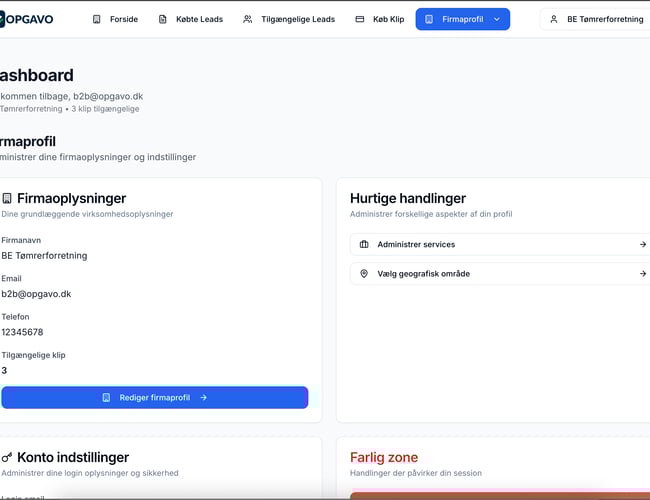Click the arrow in Rediger firmaprofil button
650x500 pixels.
point(204,398)
